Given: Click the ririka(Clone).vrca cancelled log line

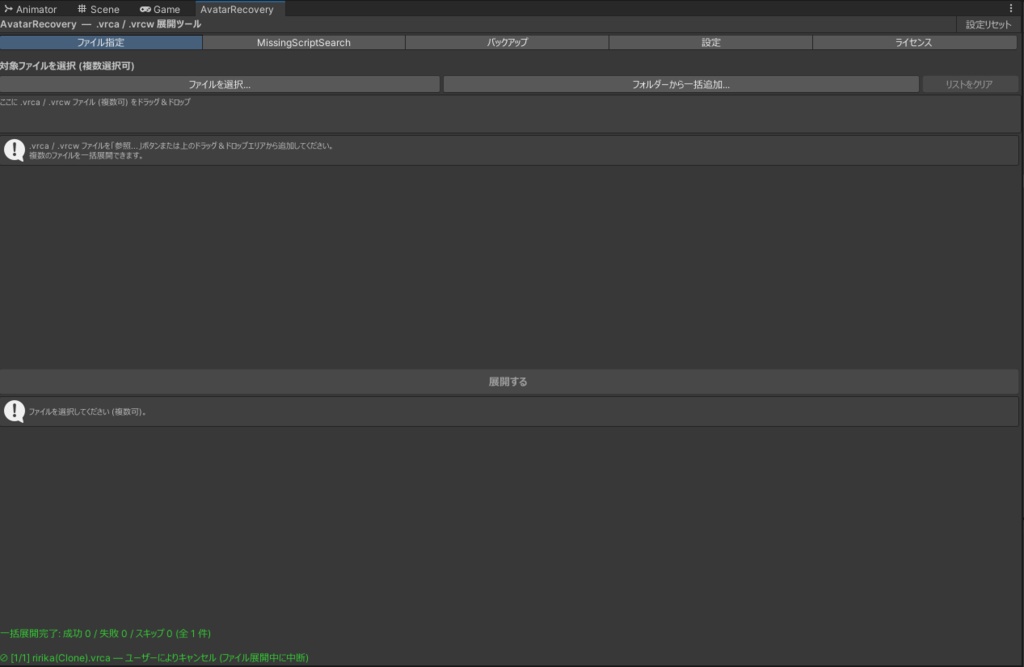Looking at the screenshot, I should 154,657.
